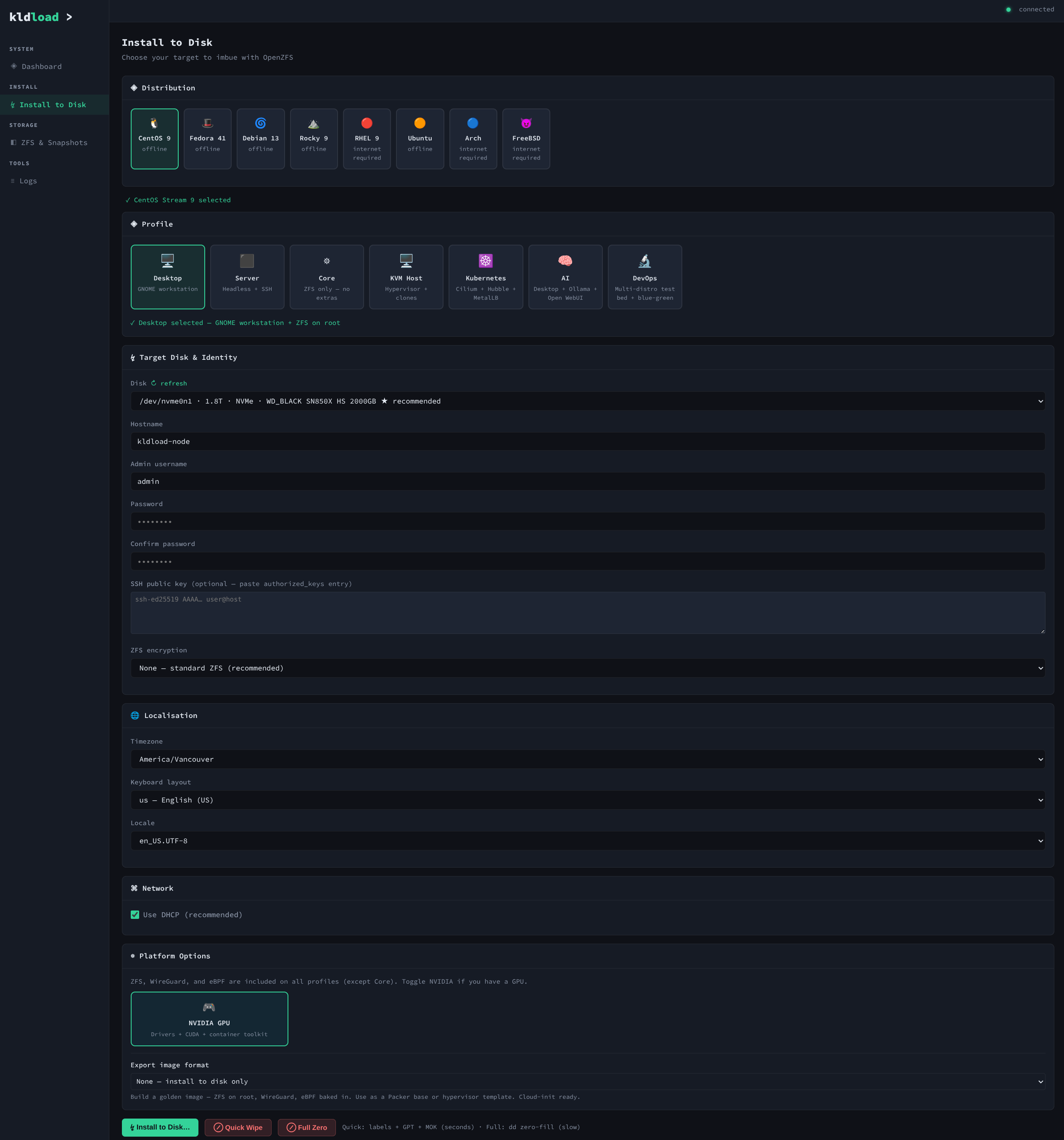
Task: Click the Quick Wipe button
Action: coord(238,1127)
